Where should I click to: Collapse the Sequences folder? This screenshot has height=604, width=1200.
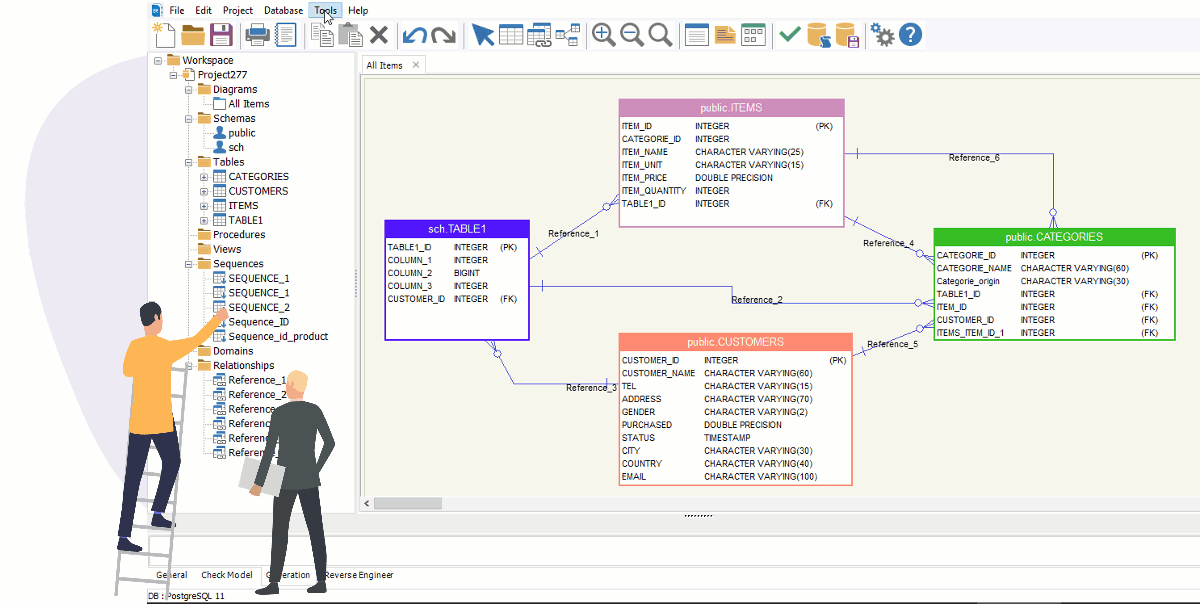(189, 264)
